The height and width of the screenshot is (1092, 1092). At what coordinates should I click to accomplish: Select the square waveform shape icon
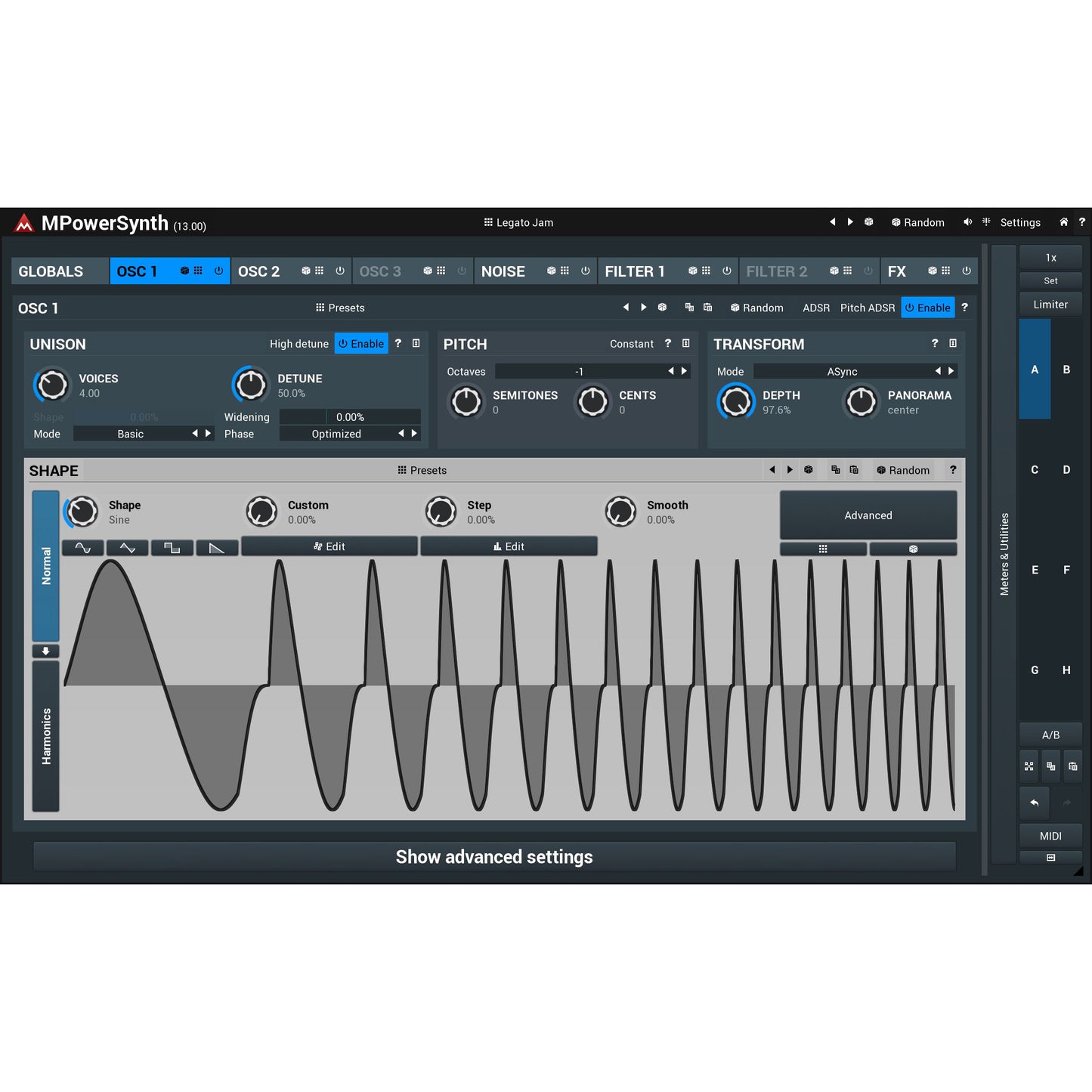click(172, 547)
